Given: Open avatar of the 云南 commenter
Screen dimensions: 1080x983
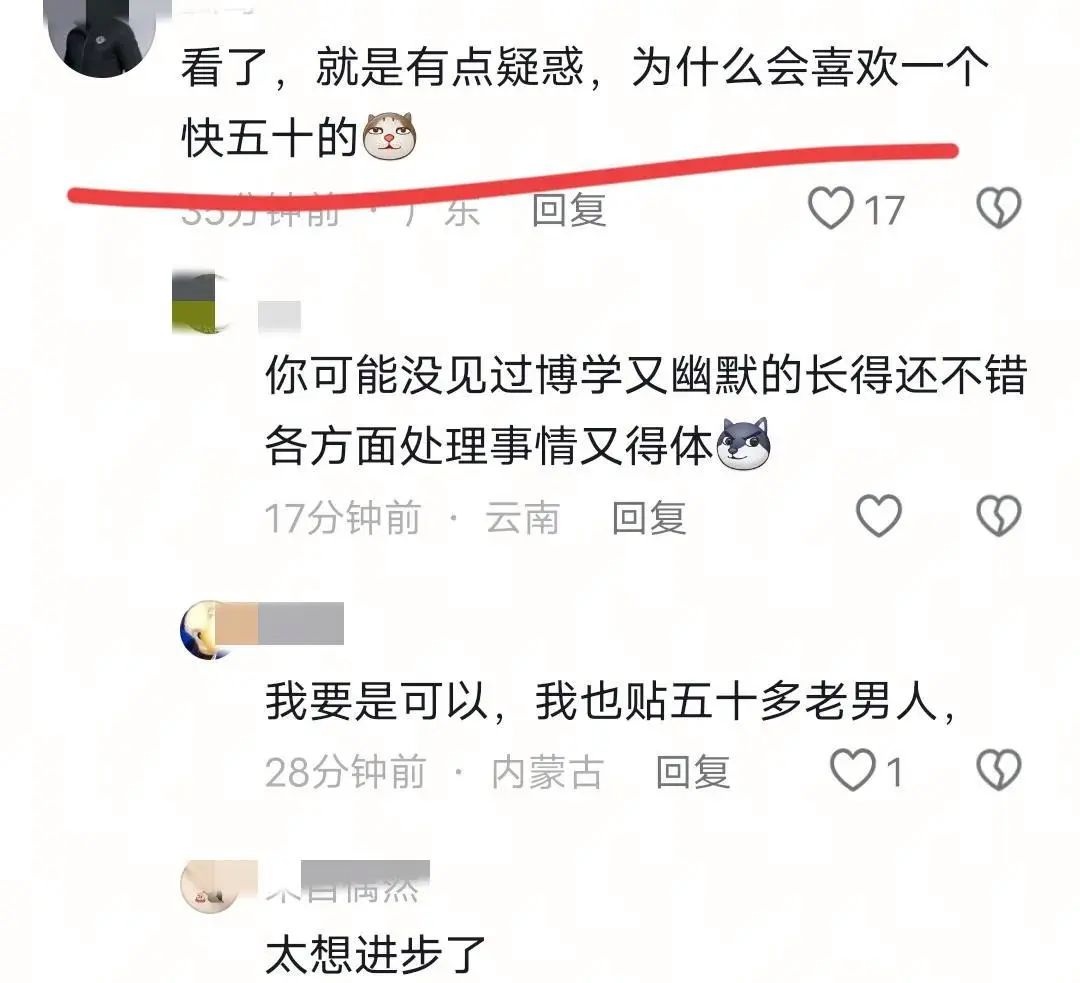Looking at the screenshot, I should pos(201,304).
